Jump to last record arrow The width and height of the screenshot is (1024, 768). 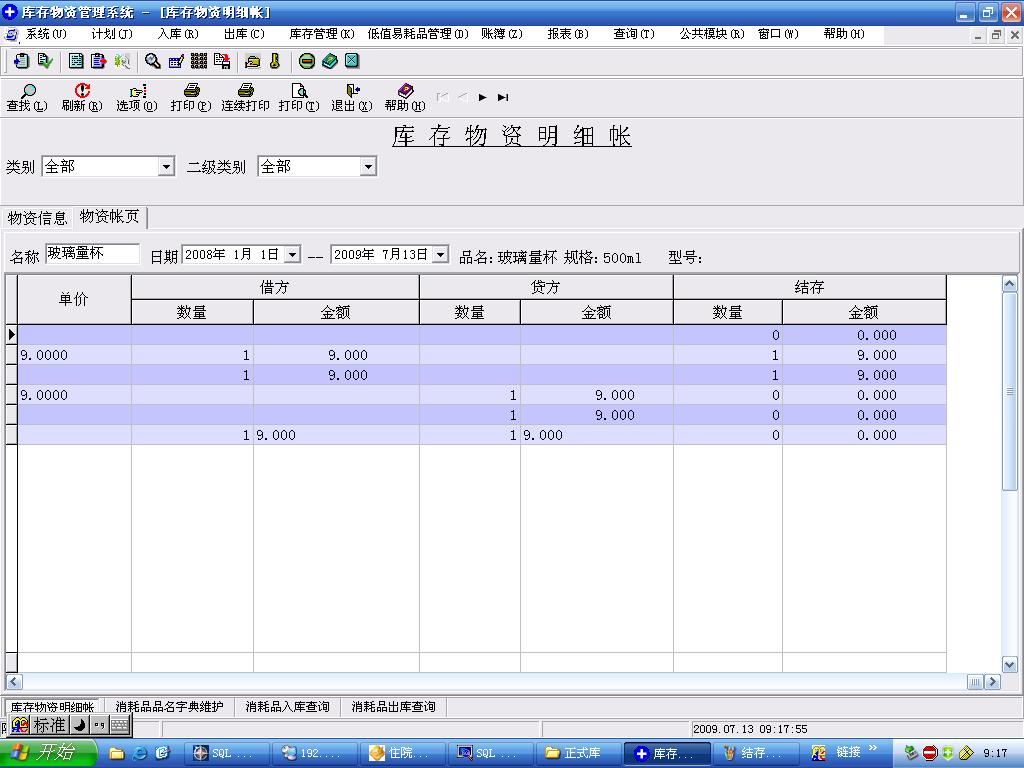click(503, 97)
